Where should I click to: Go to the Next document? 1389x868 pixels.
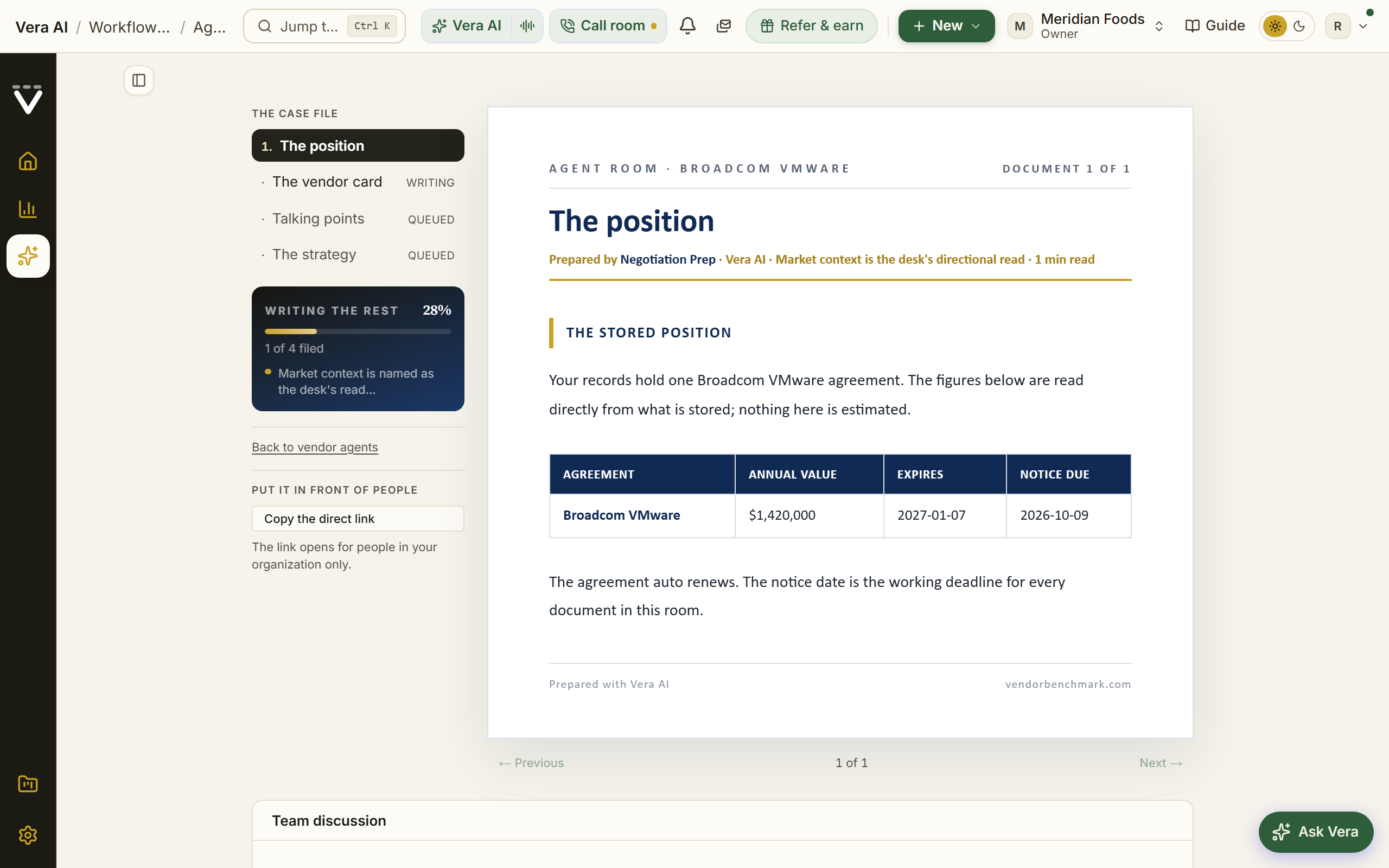coord(1161,763)
